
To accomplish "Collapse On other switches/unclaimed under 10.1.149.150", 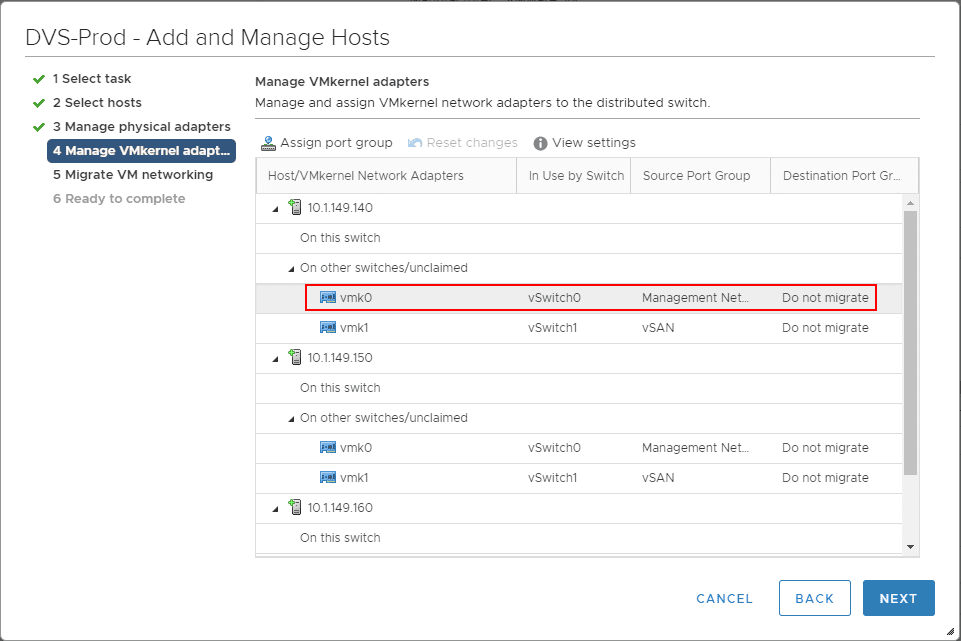I will 293,417.
